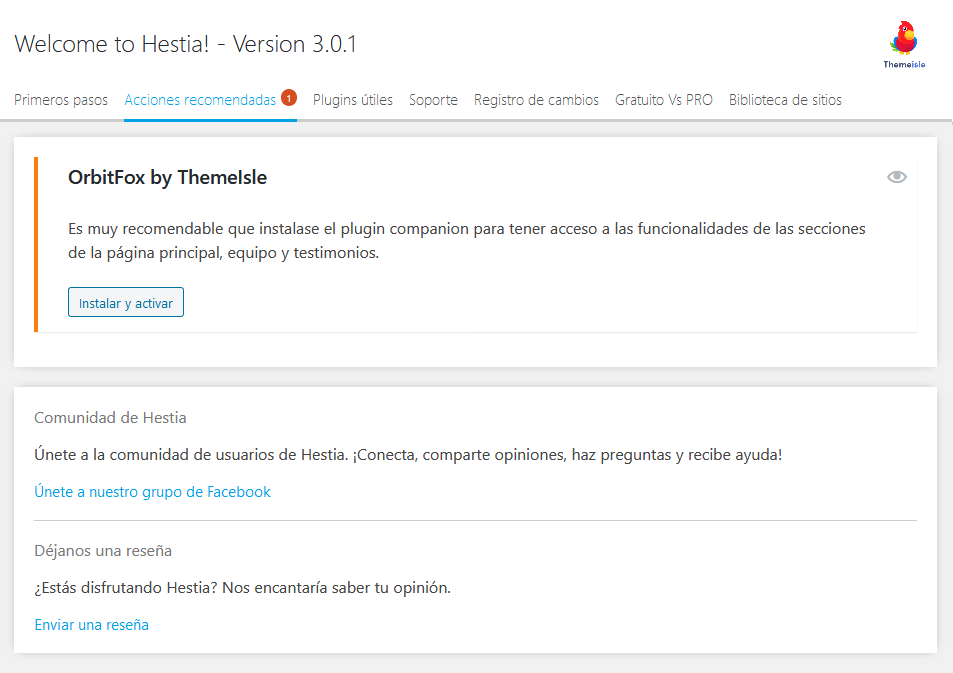Follow the Únete a nuestro grupo de Facebook link
Viewport: 953px width, 673px height.
[x=152, y=492]
